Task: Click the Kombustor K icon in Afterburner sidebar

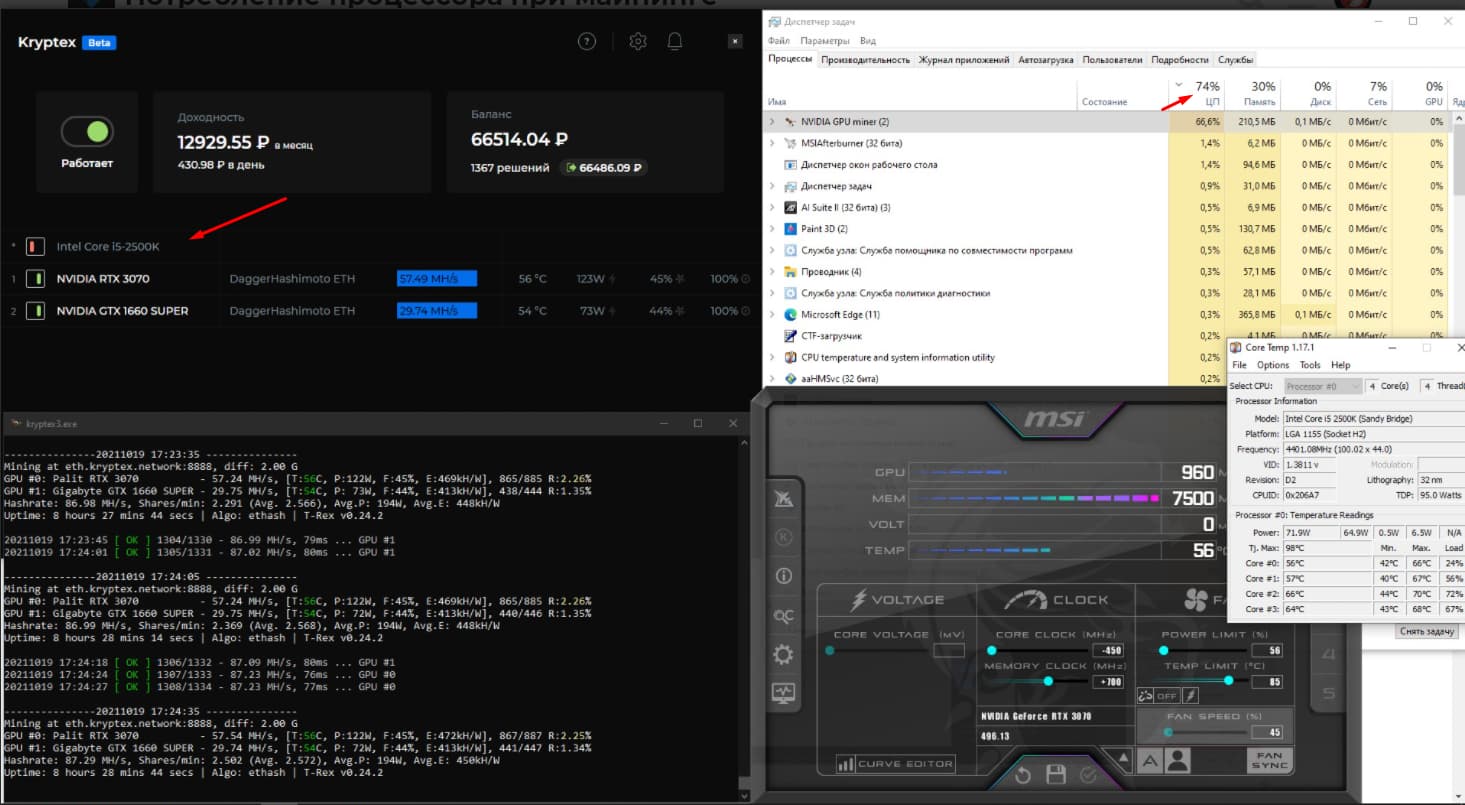Action: (783, 537)
